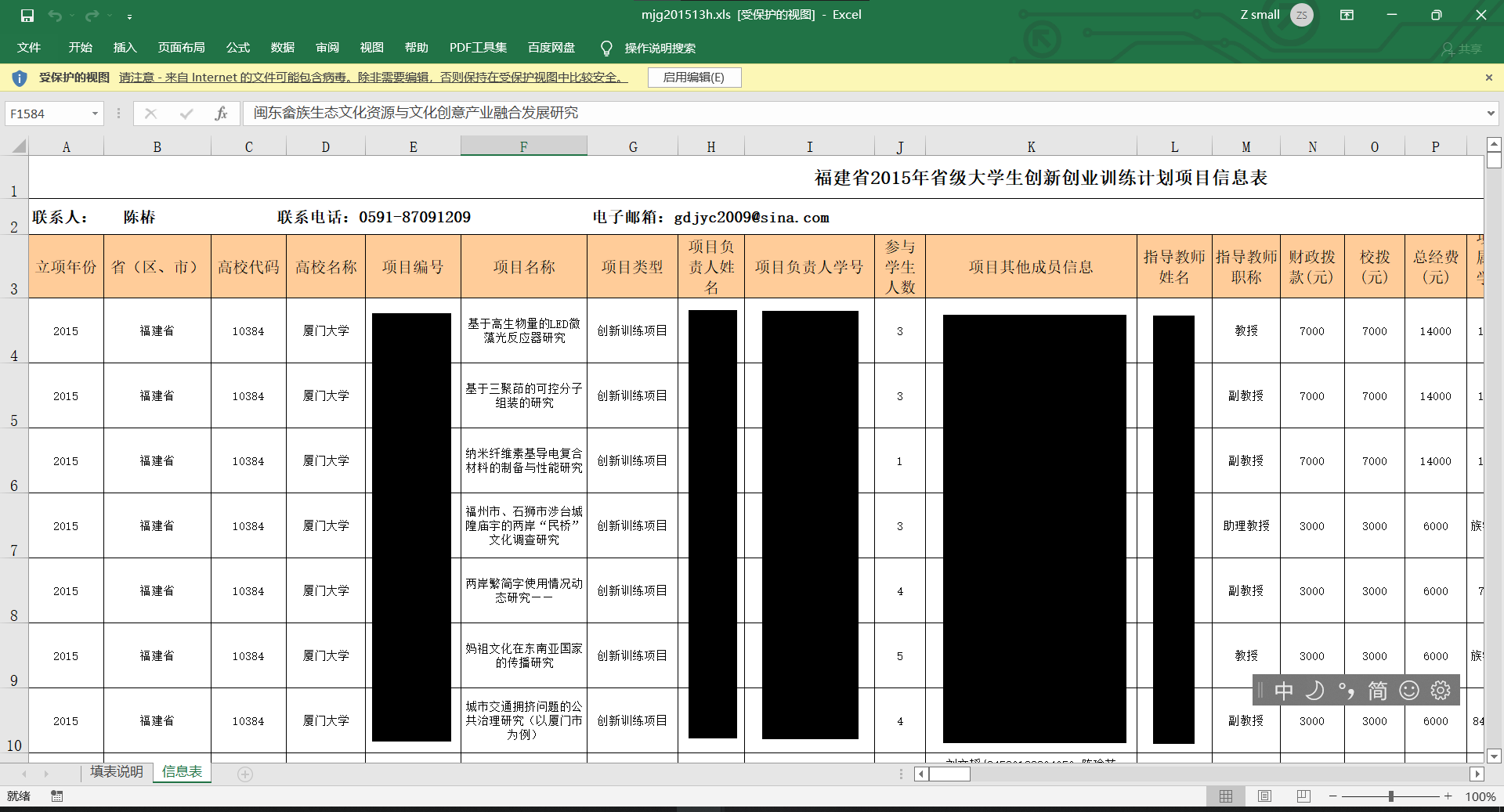Select the 信息表 sheet tab
The width and height of the screenshot is (1504, 812).
point(182,772)
